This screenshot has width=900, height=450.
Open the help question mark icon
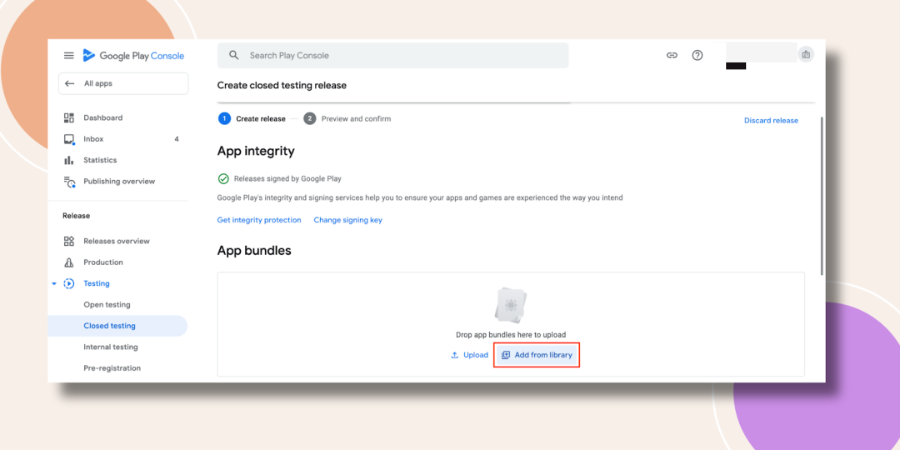click(697, 56)
